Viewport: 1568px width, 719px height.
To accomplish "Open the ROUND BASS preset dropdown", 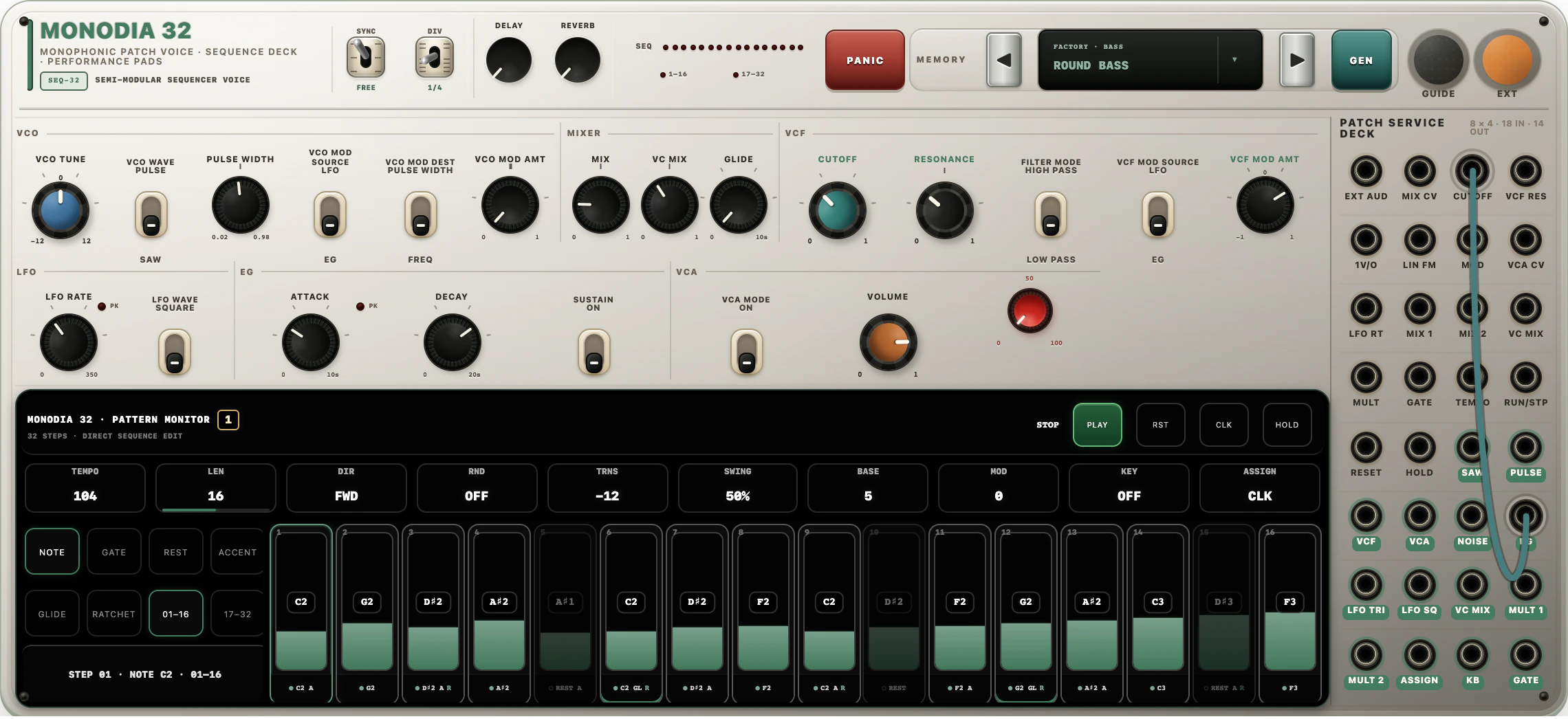I will [x=1150, y=60].
